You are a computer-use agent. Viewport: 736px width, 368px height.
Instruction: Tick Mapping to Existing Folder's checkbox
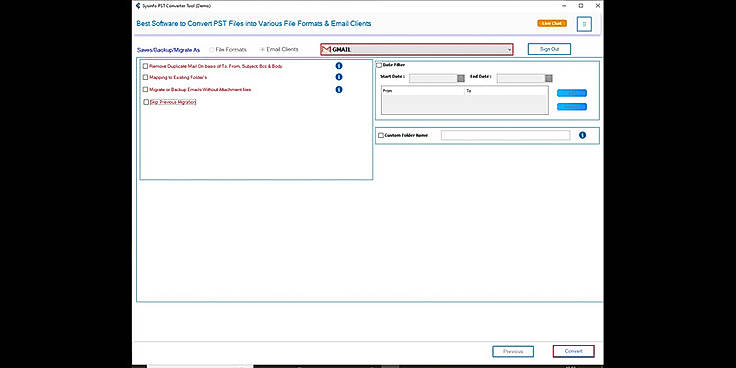click(x=146, y=77)
